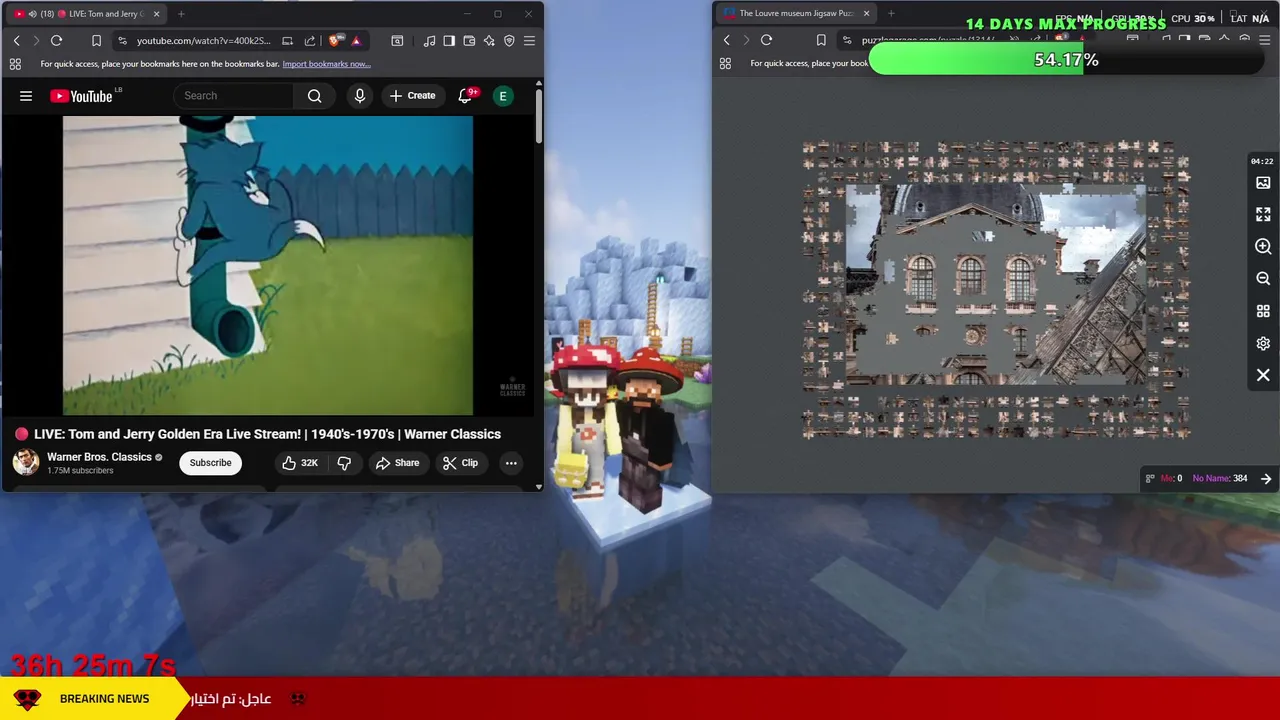Dislike the Tom and Jerry video
This screenshot has width=1280, height=720.
click(344, 463)
